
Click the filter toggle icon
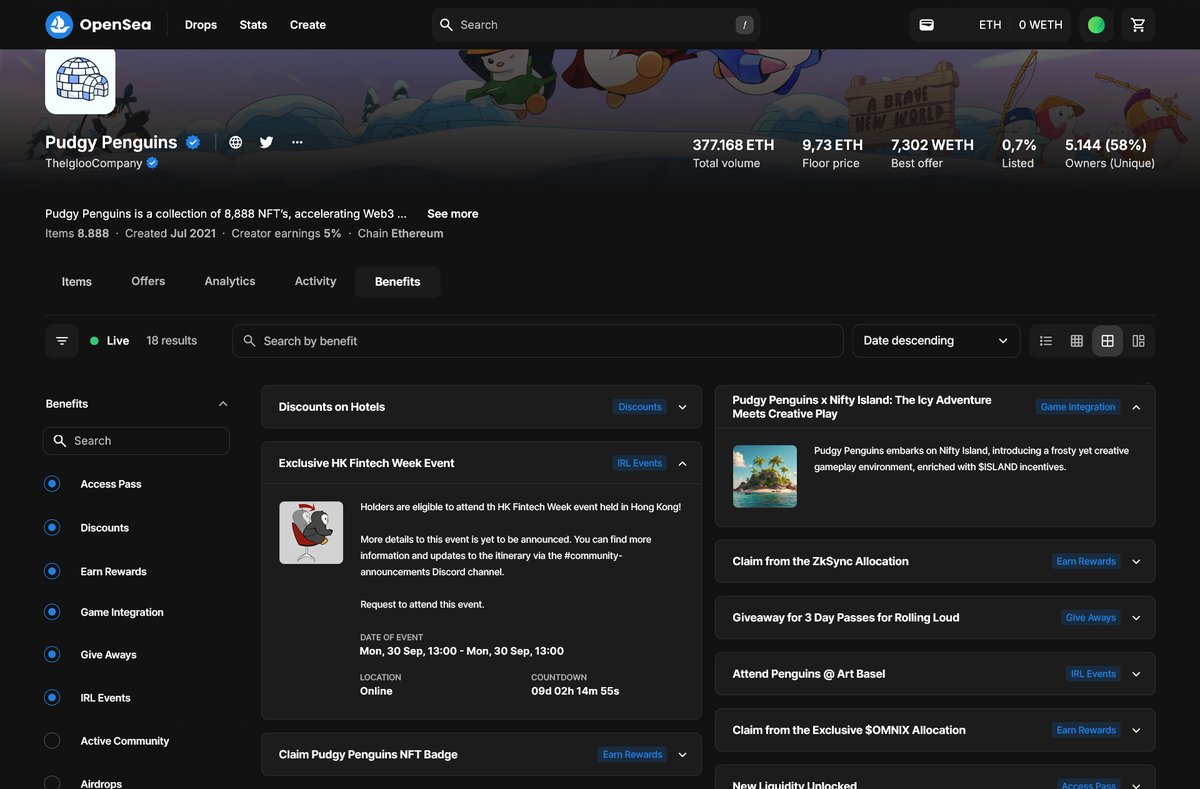[62, 341]
